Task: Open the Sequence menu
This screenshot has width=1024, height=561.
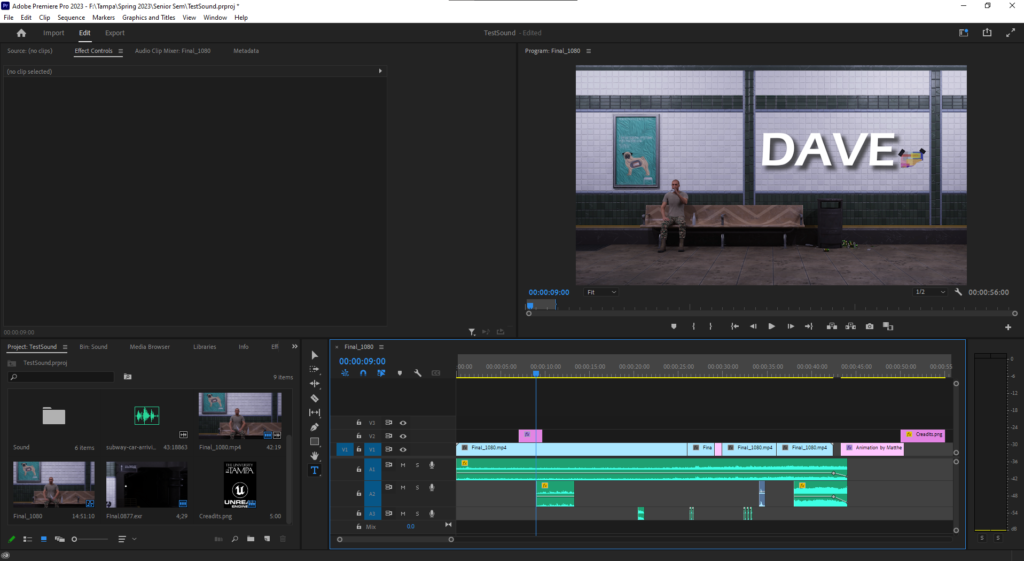Action: click(x=71, y=18)
